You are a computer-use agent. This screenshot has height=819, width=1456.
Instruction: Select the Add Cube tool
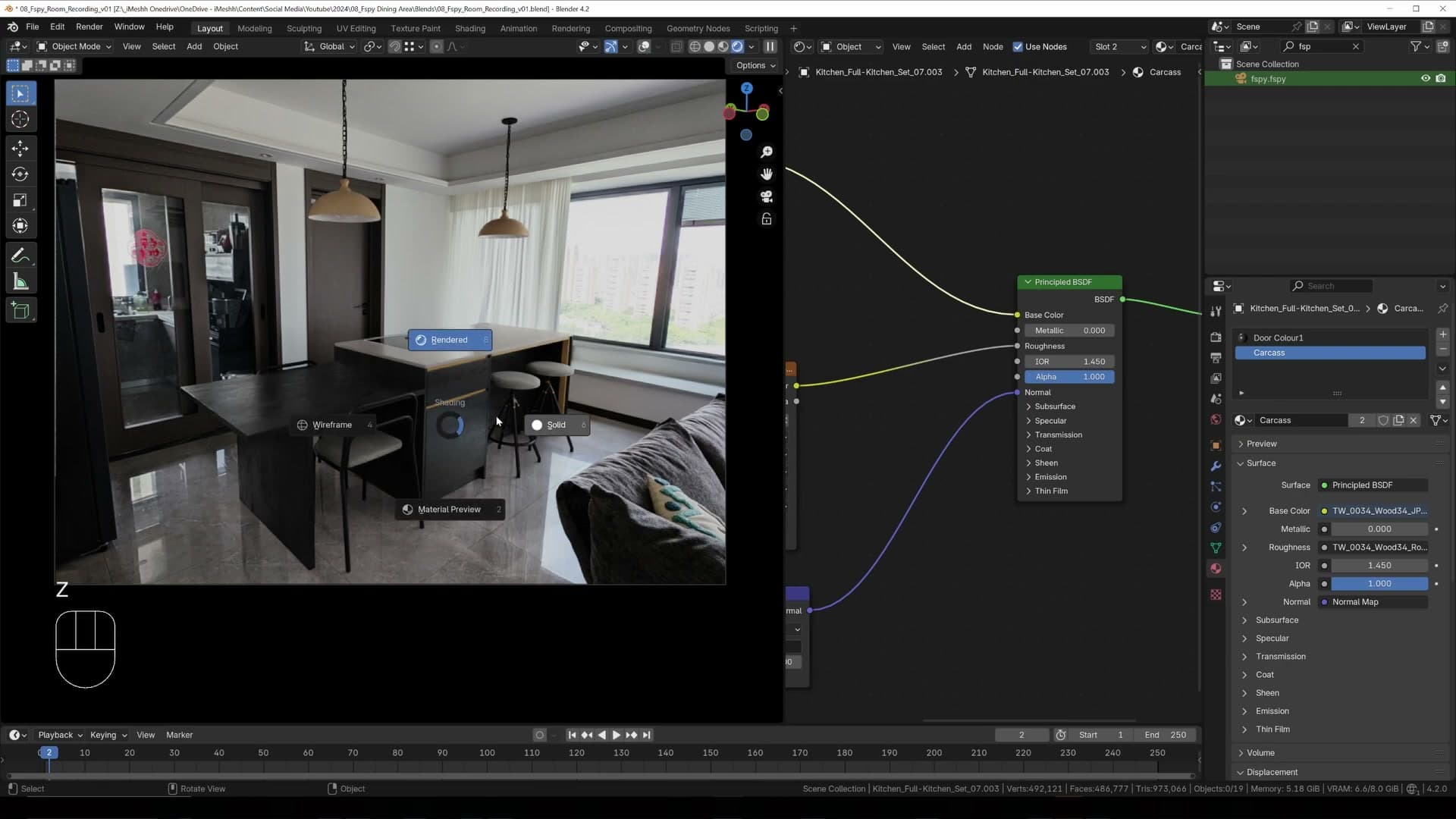[20, 310]
